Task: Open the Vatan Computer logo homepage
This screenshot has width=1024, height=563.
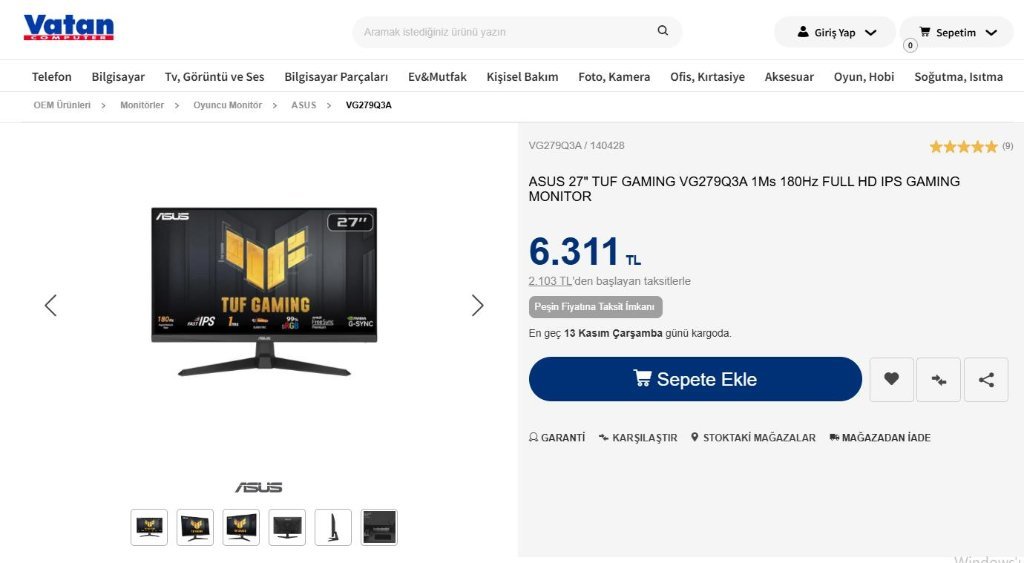Action: [69, 27]
